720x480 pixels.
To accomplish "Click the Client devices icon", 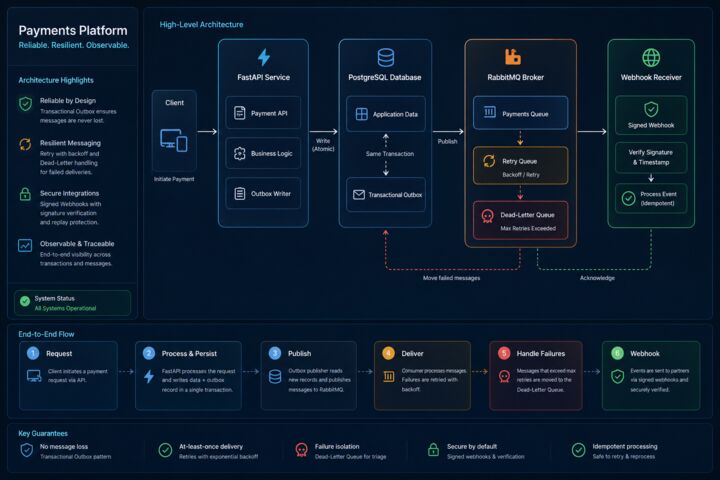I will coord(174,140).
